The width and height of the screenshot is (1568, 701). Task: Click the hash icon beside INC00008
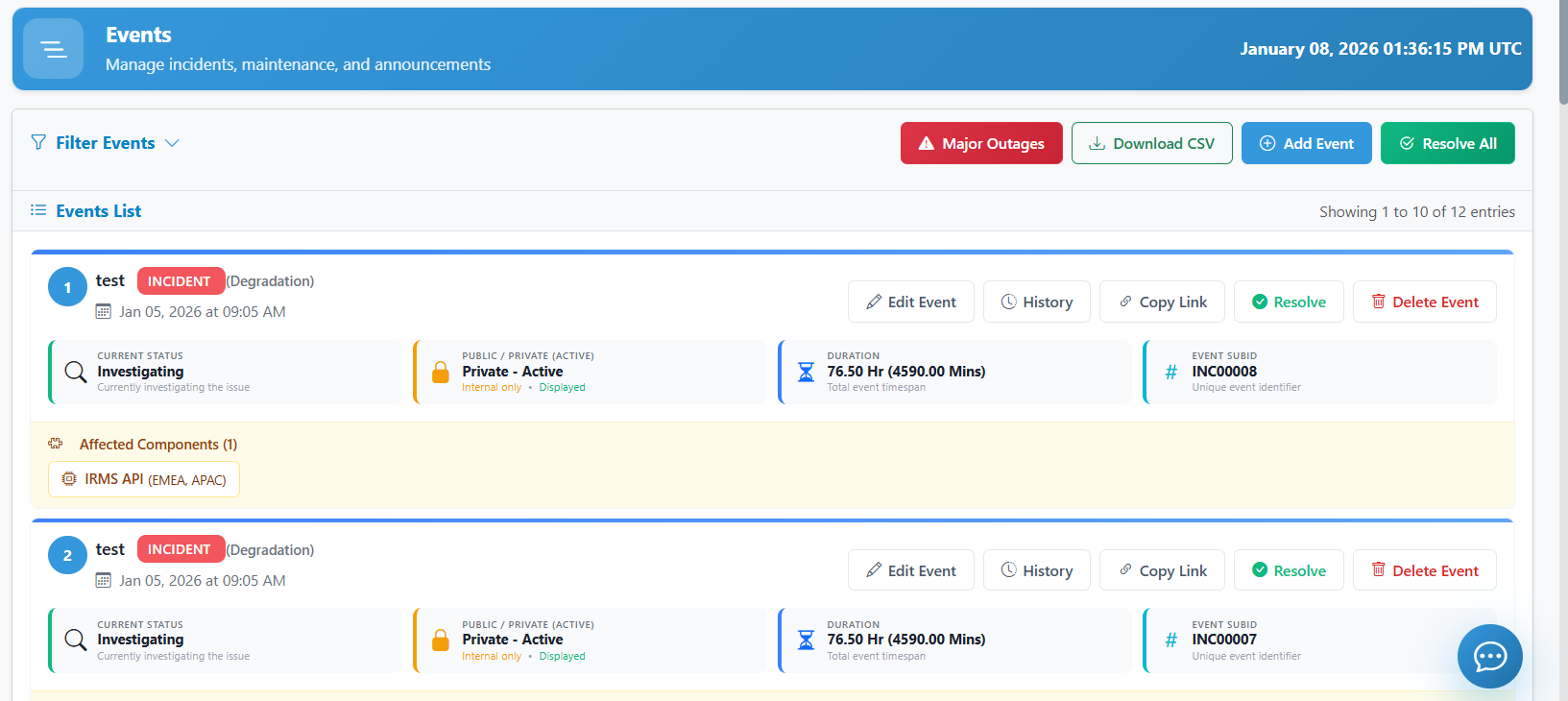pos(1170,373)
